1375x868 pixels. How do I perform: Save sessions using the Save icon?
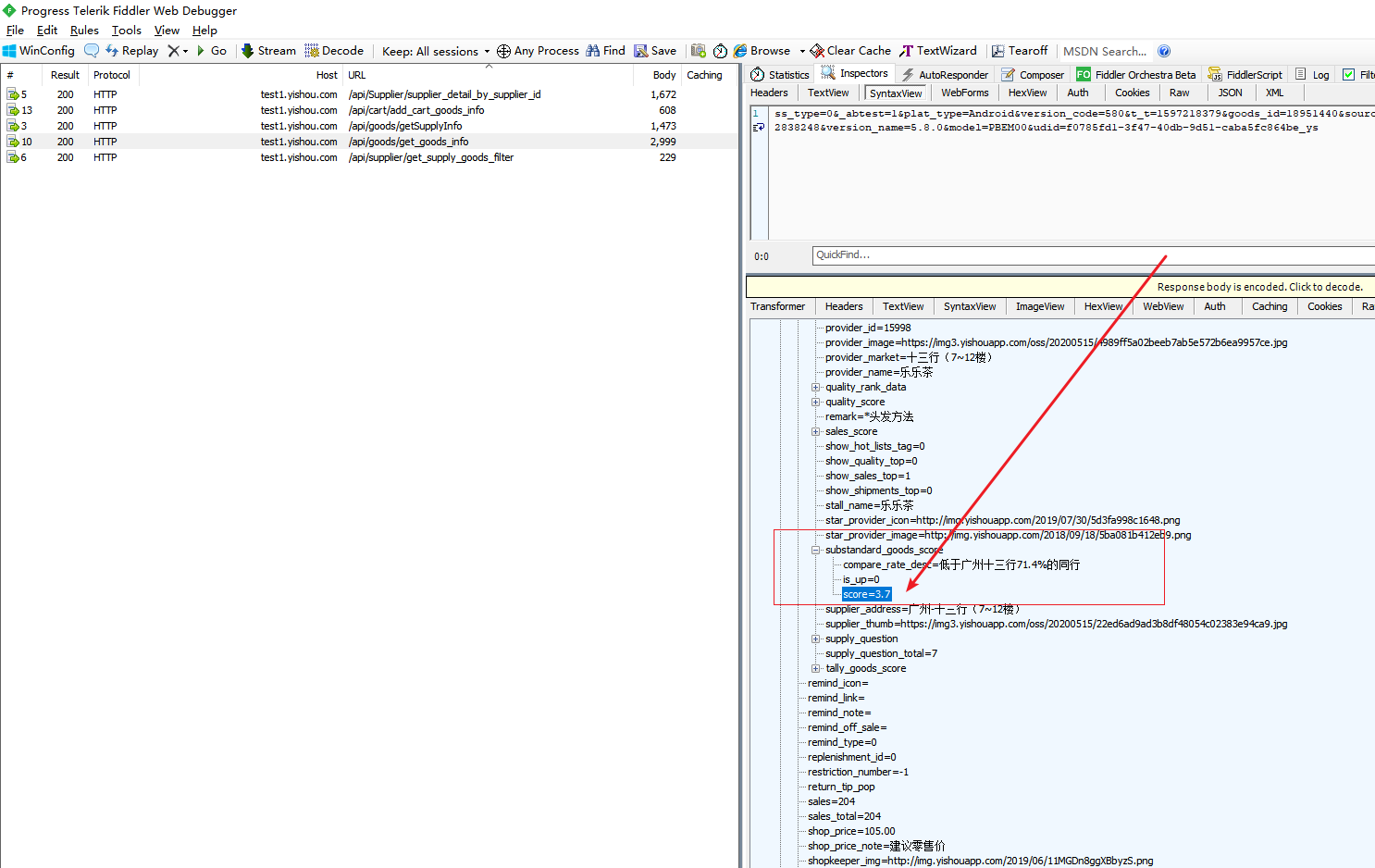(655, 51)
